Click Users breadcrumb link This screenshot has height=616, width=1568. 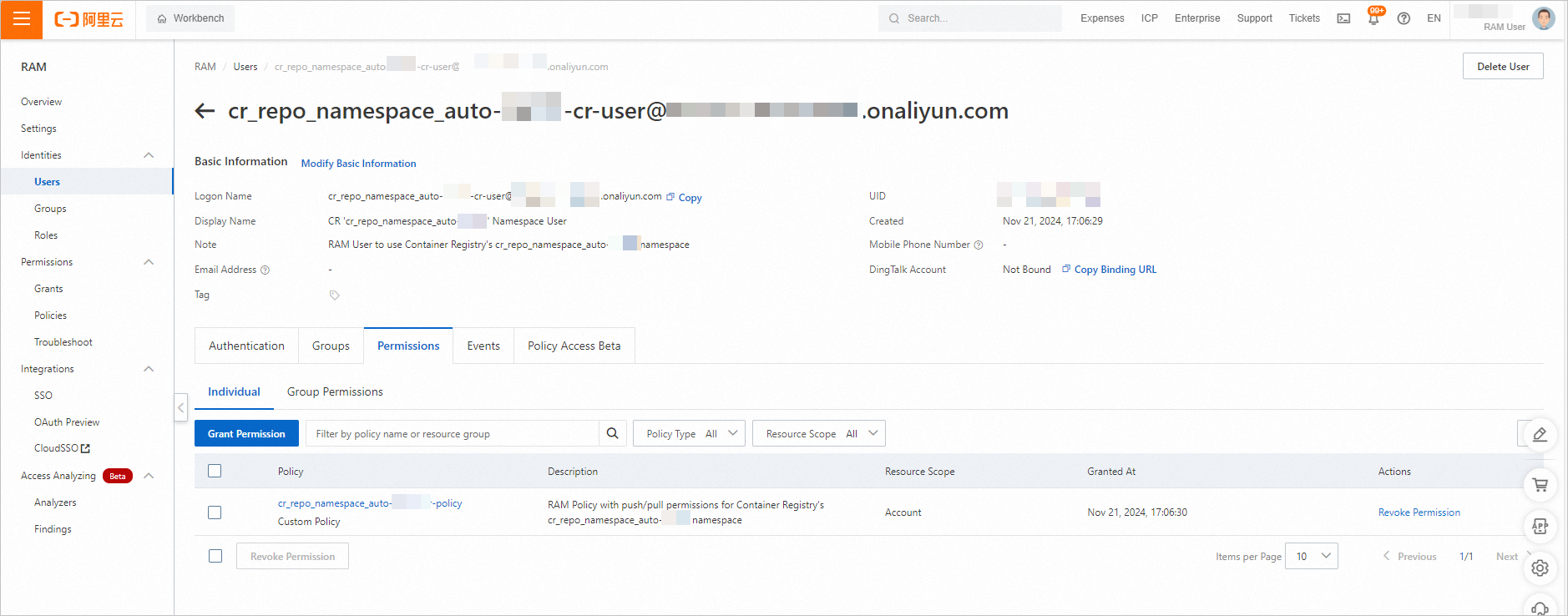245,67
